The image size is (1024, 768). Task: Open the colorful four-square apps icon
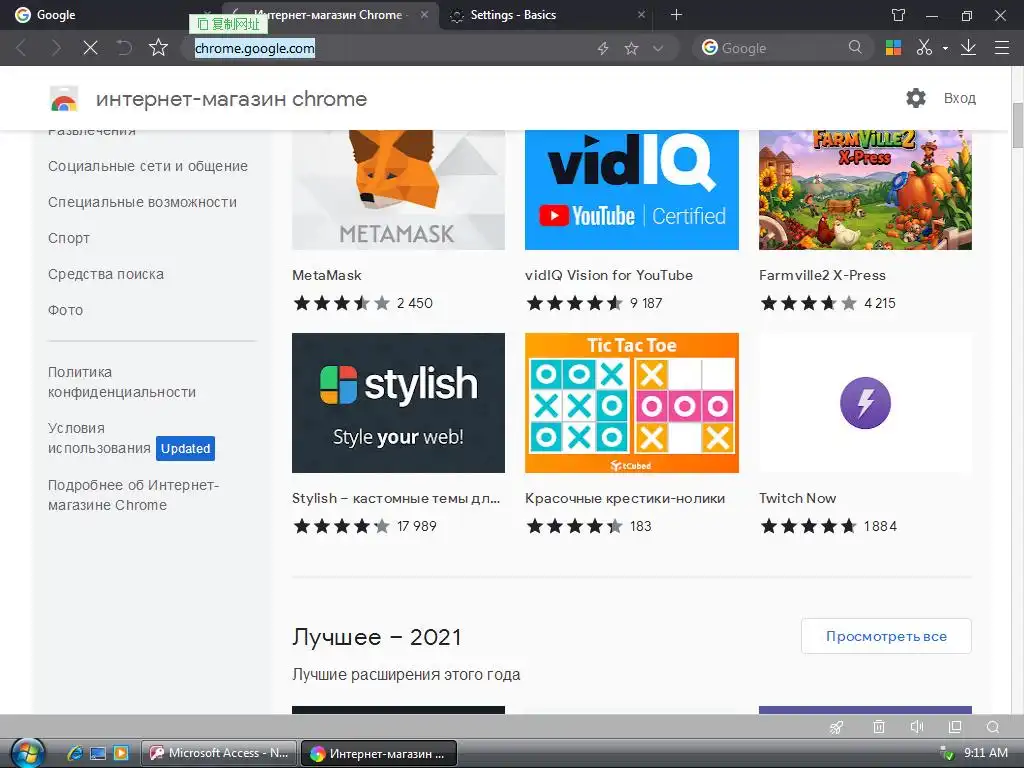pos(893,48)
